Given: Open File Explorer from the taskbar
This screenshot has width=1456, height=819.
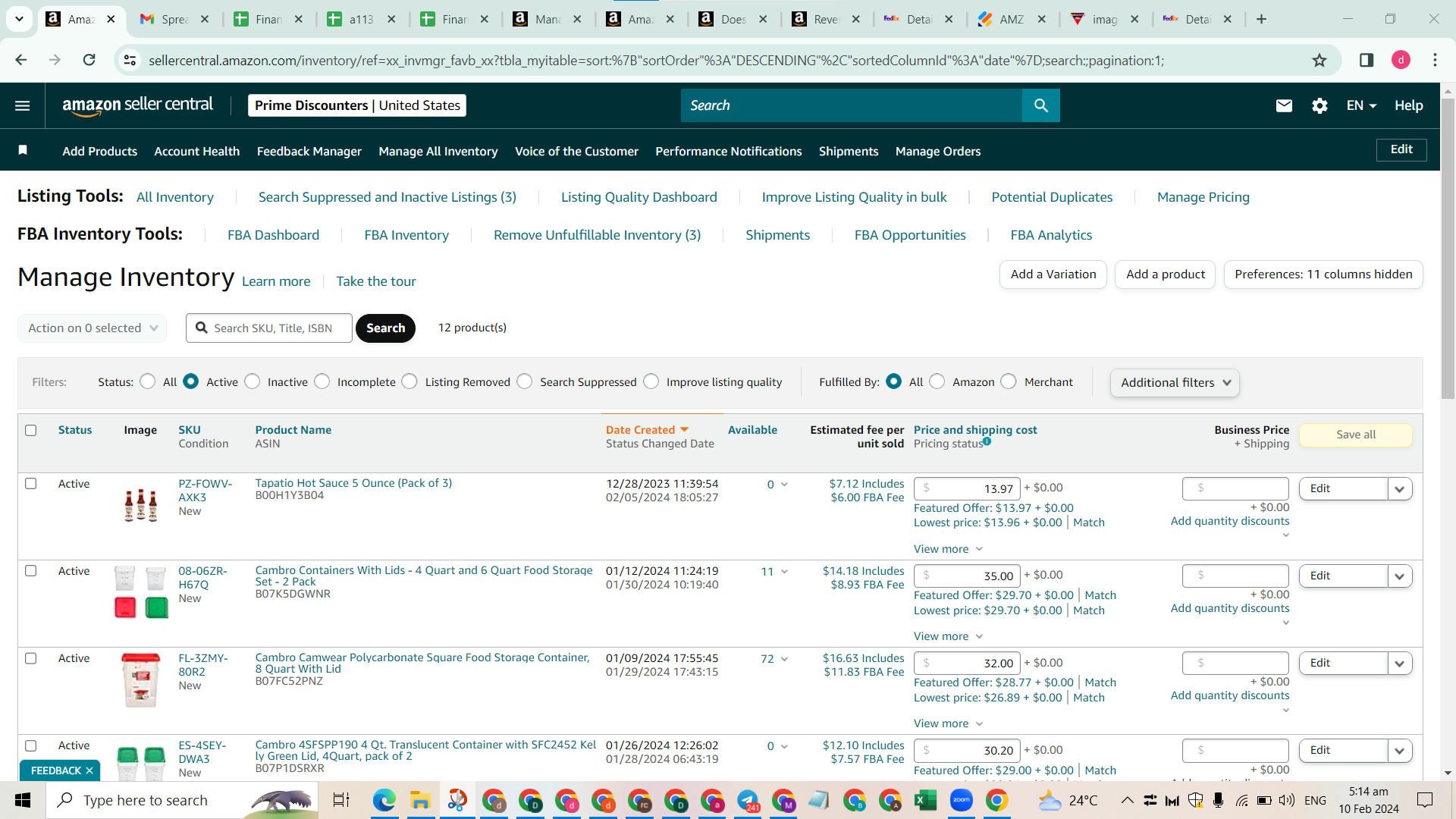Looking at the screenshot, I should pyautogui.click(x=420, y=800).
